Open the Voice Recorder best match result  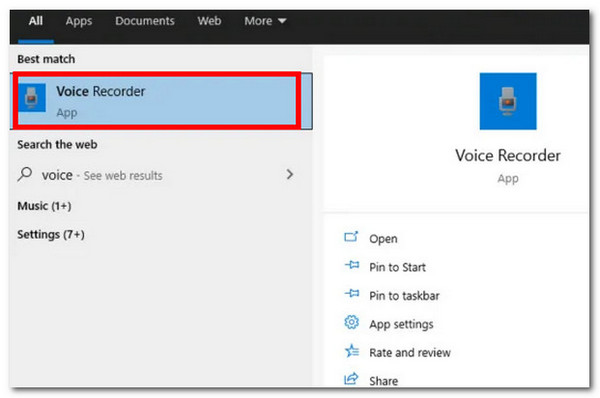[x=161, y=101]
